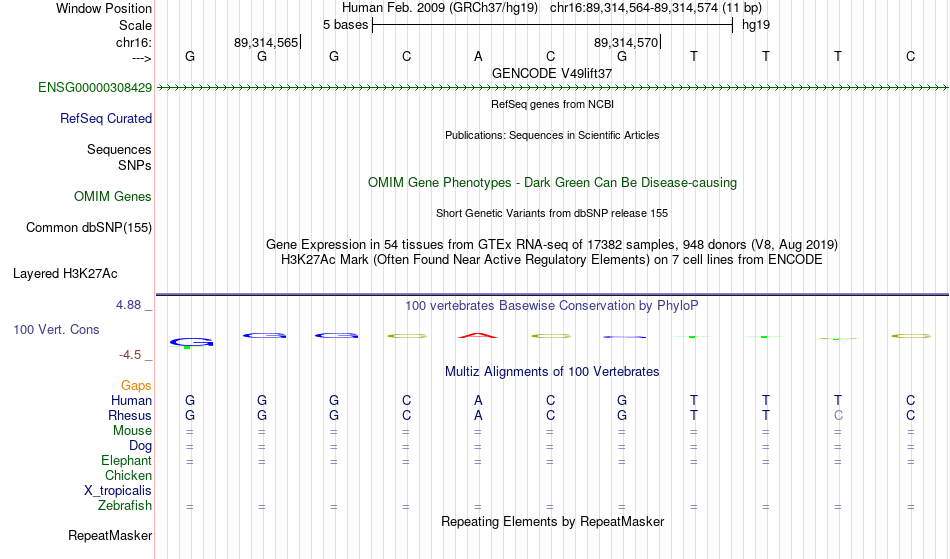Click the GTEx Gene Expression track title

coord(552,245)
